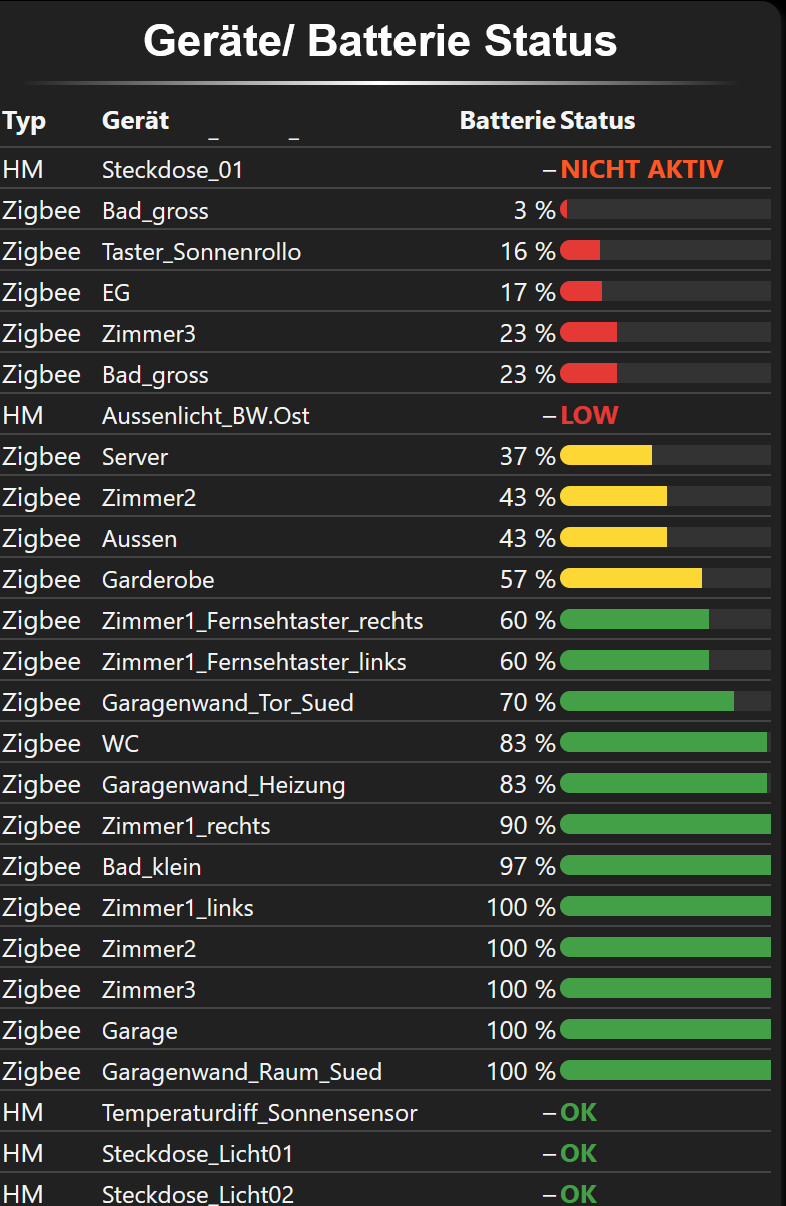Click the EG 17 % battery value
This screenshot has height=1206, width=786.
[527, 293]
